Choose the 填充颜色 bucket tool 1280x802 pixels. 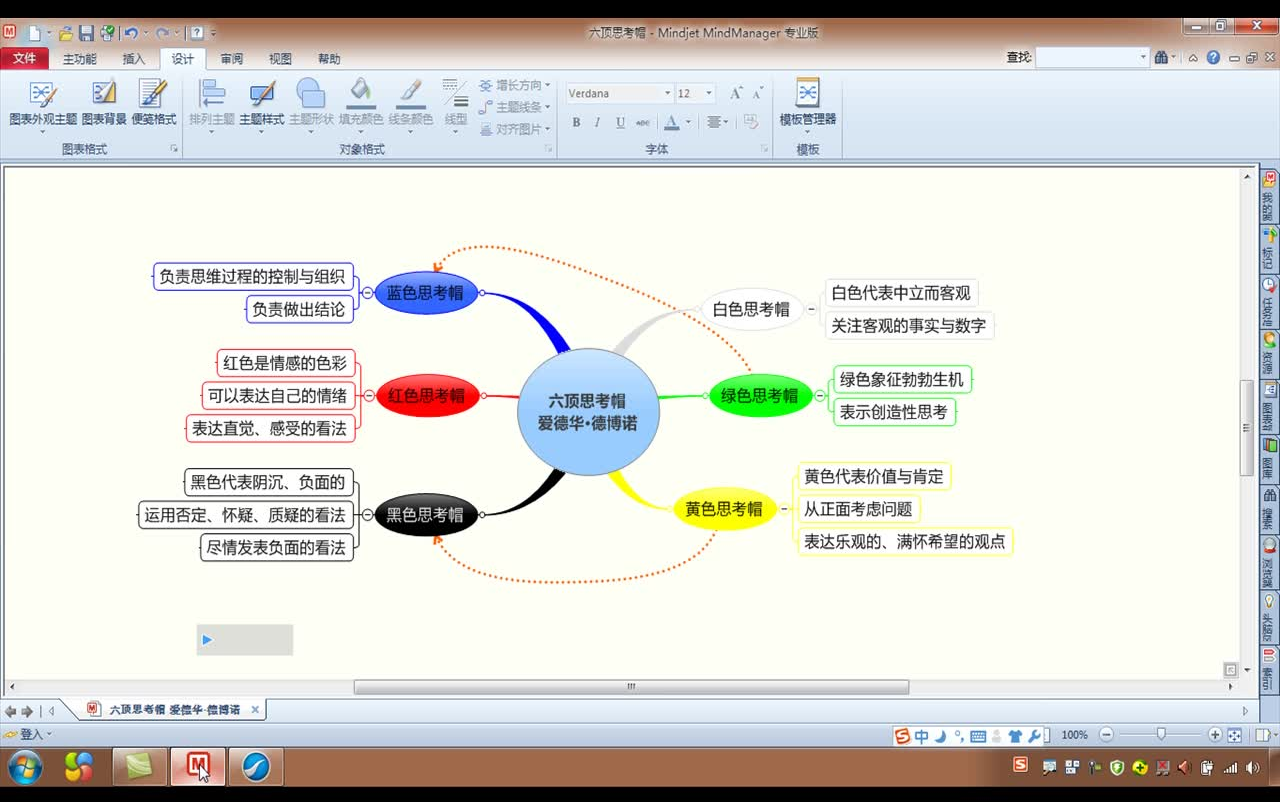362,103
